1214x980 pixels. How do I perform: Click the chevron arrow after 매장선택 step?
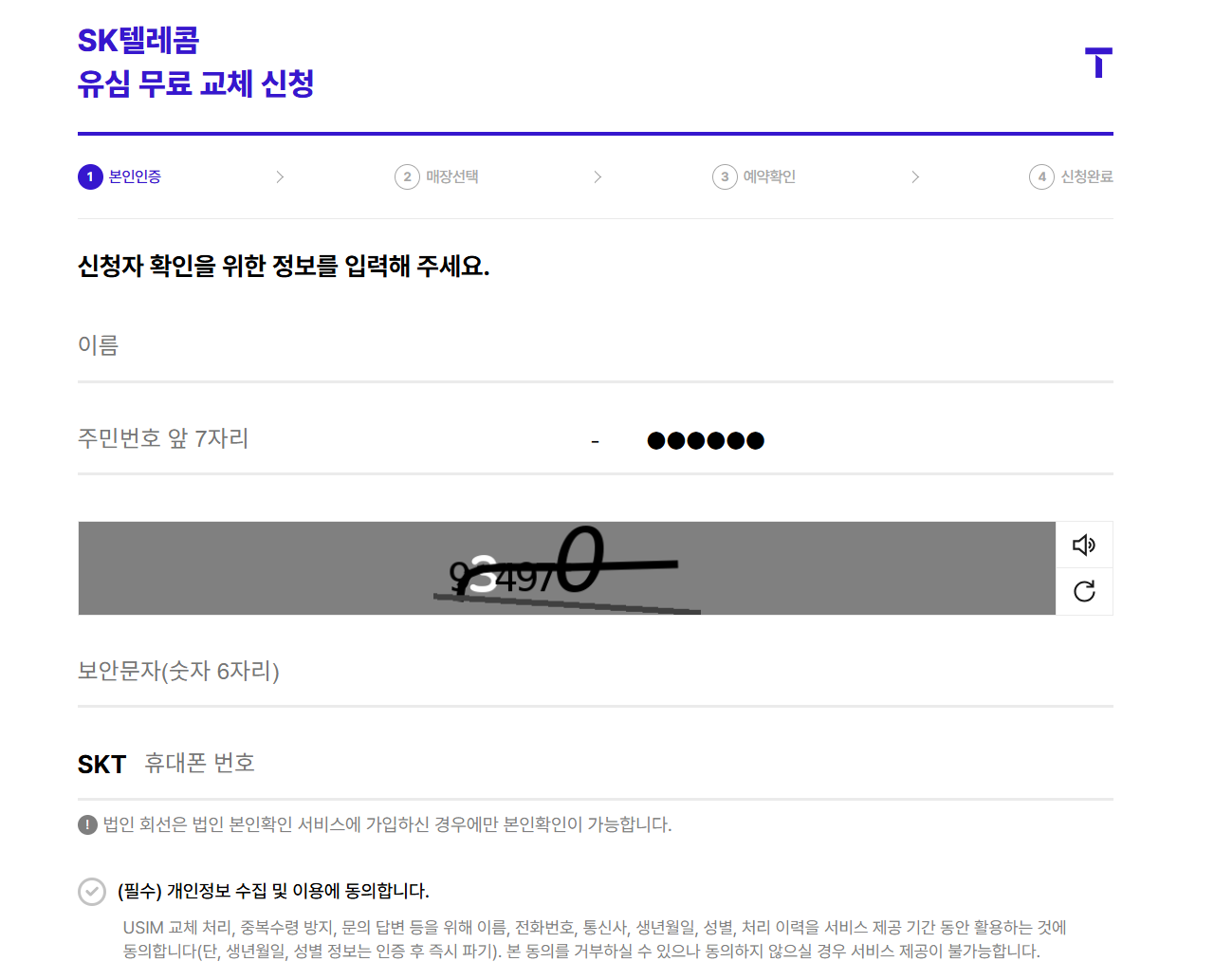coord(598,176)
